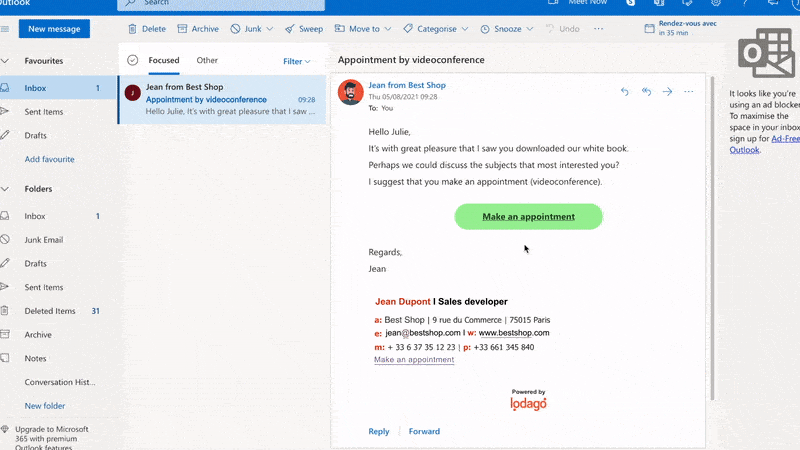Click the Junk blocked-circle icon in toolbar
This screenshot has width=800, height=450.
point(235,29)
